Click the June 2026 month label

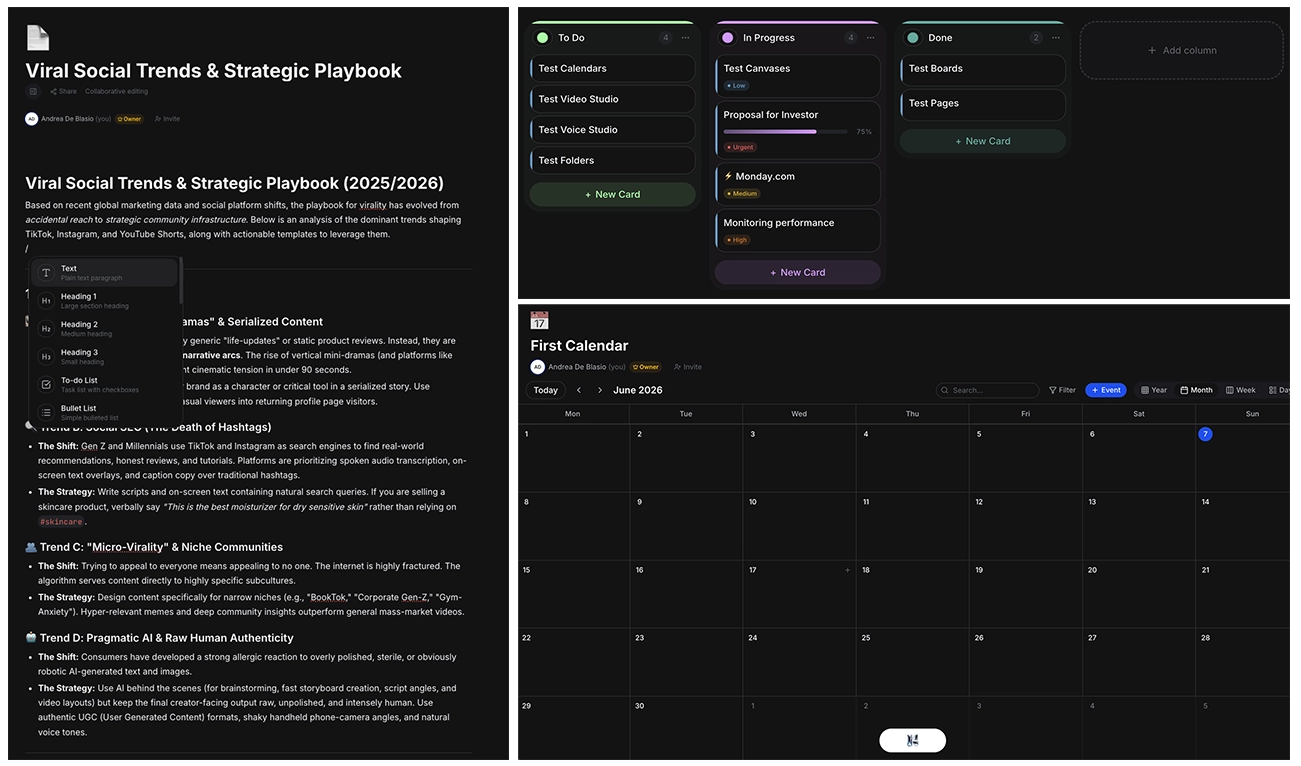click(638, 390)
